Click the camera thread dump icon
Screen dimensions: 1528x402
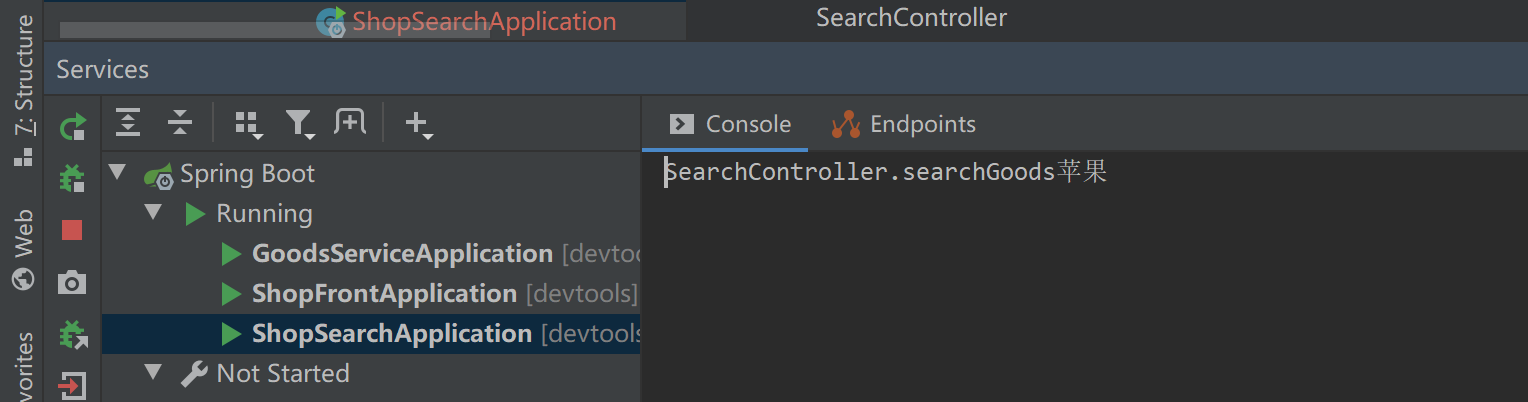pyautogui.click(x=72, y=283)
